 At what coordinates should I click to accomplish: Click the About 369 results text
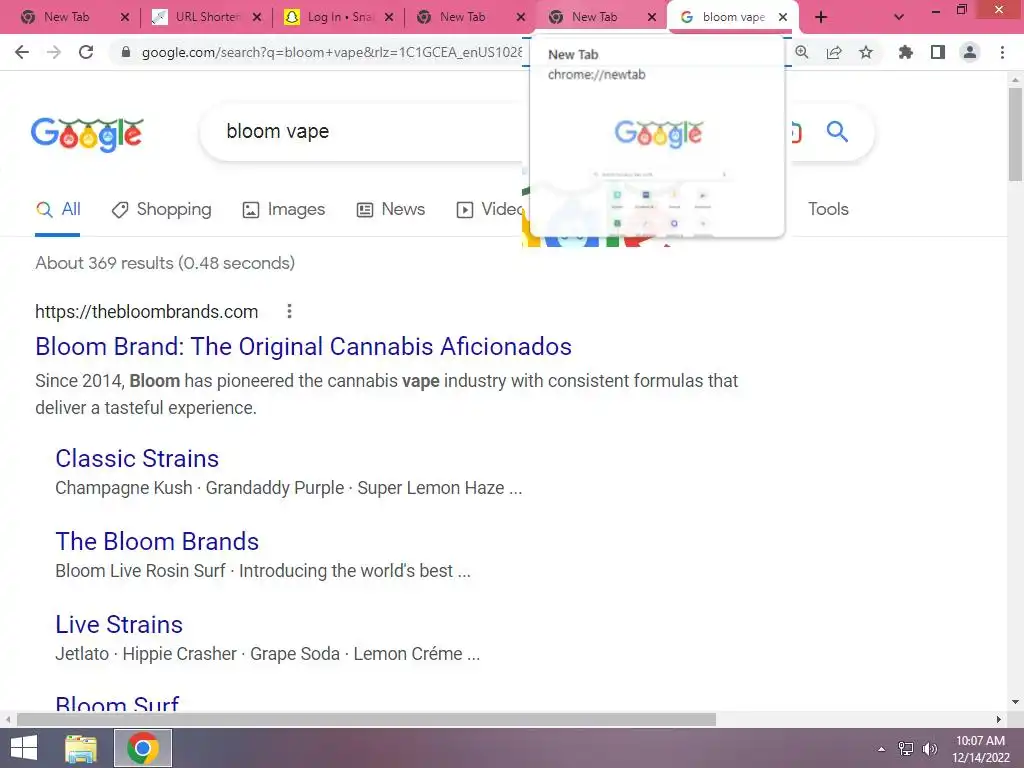[x=165, y=263]
